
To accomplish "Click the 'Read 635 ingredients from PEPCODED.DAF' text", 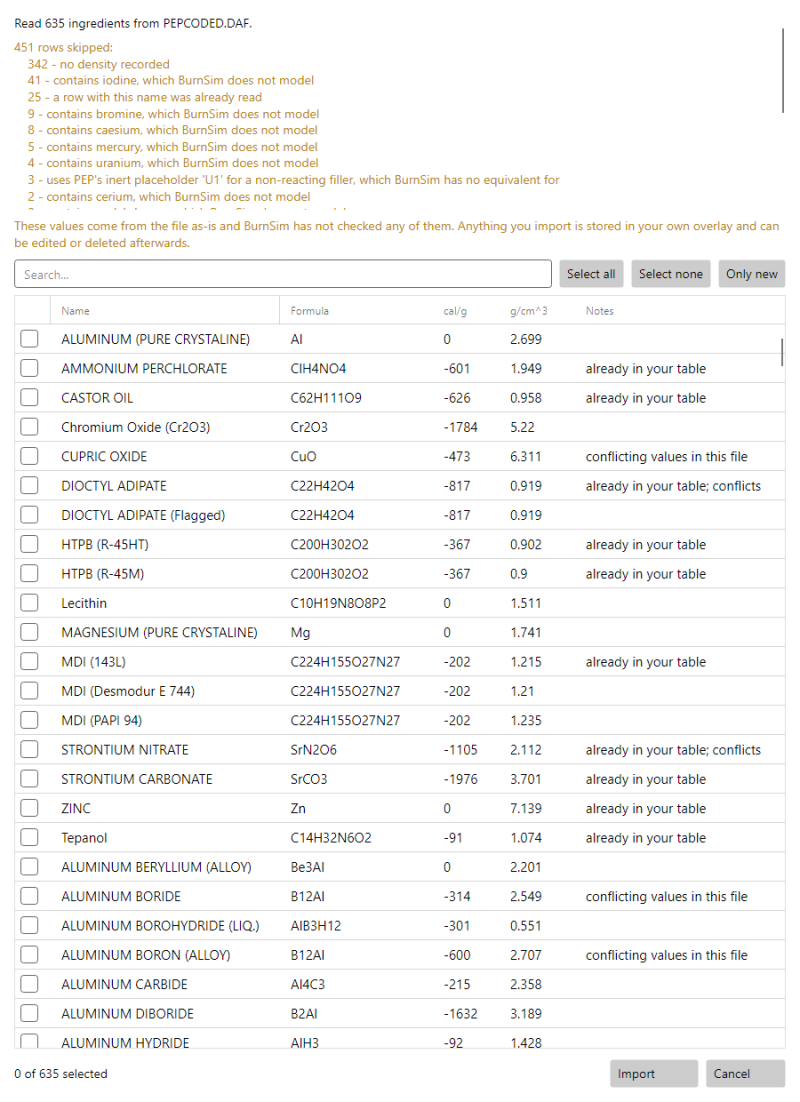I will click(x=133, y=23).
